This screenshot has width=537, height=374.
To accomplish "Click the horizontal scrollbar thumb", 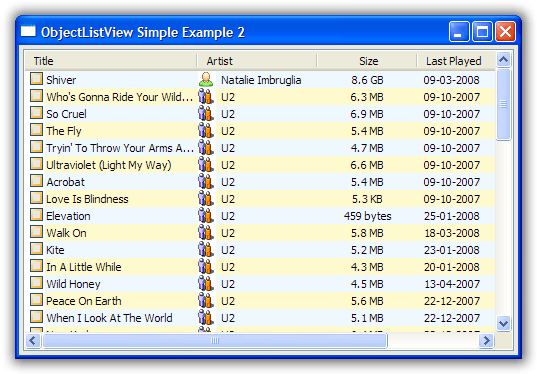I will (x=215, y=341).
